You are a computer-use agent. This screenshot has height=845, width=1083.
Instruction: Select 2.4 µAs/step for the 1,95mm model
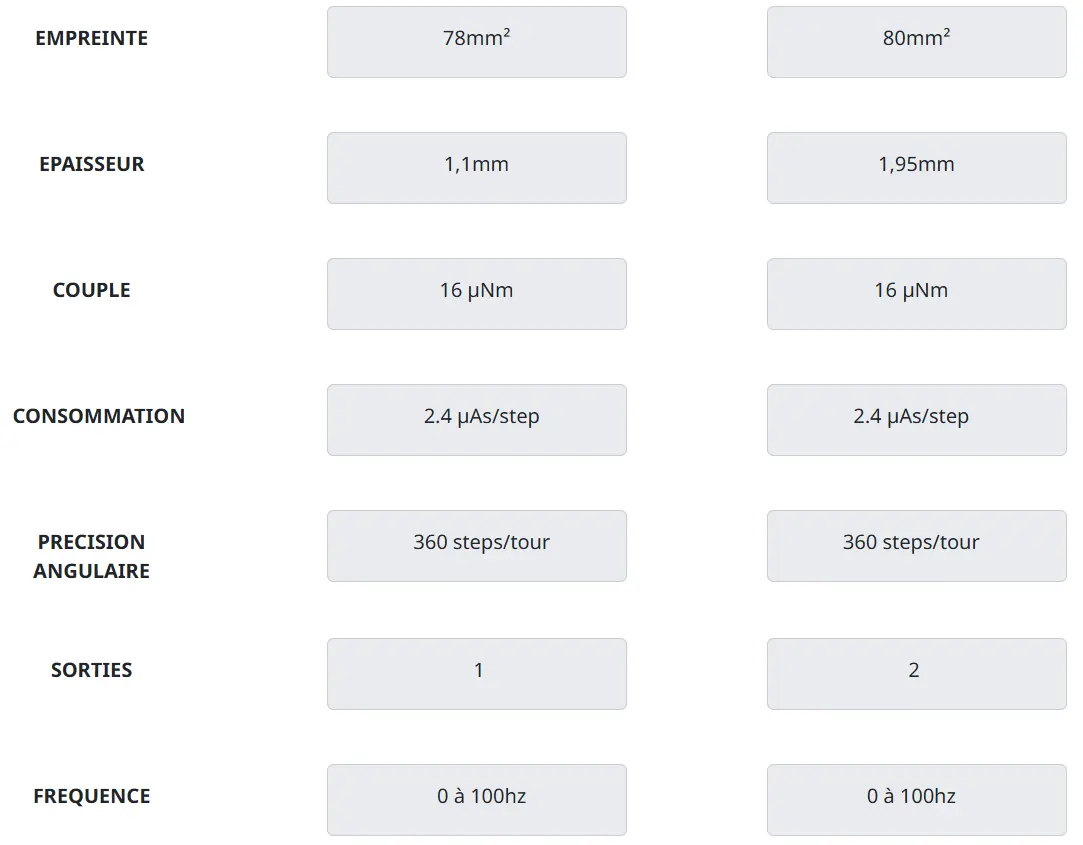click(916, 420)
